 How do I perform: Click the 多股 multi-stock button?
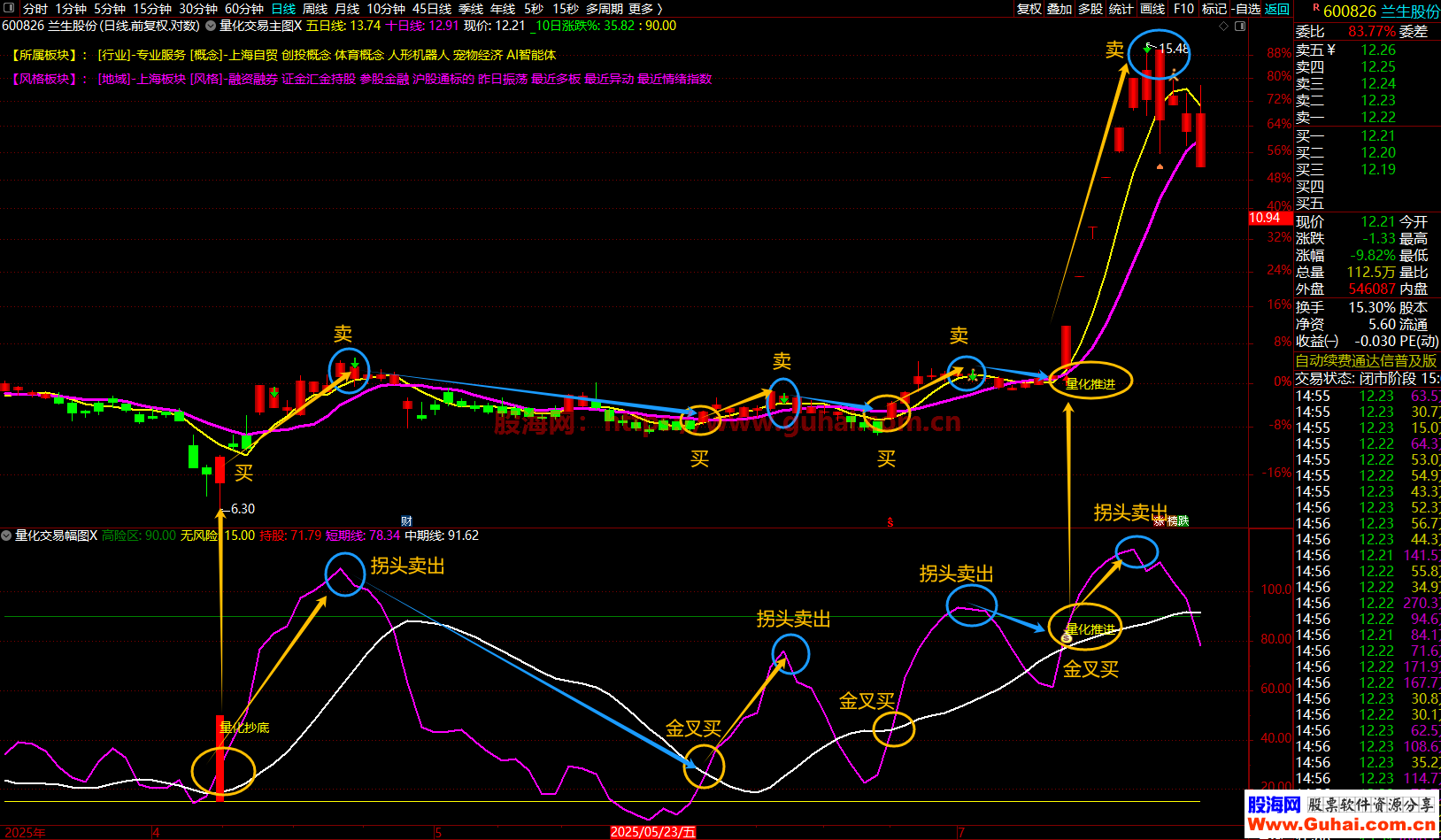coord(1090,9)
